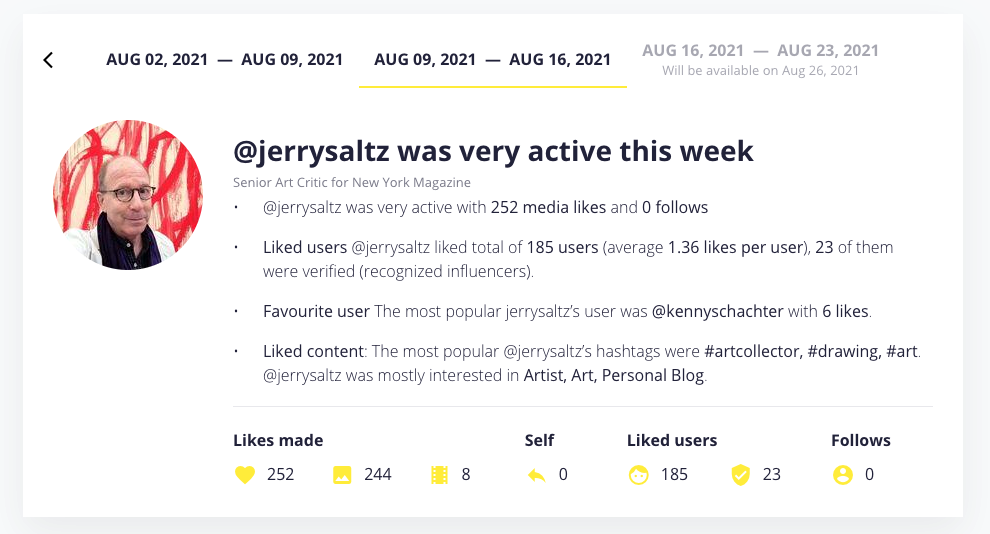The height and width of the screenshot is (534, 990).
Task: Click the @jerrysaltz heading title
Action: pyautogui.click(x=493, y=151)
